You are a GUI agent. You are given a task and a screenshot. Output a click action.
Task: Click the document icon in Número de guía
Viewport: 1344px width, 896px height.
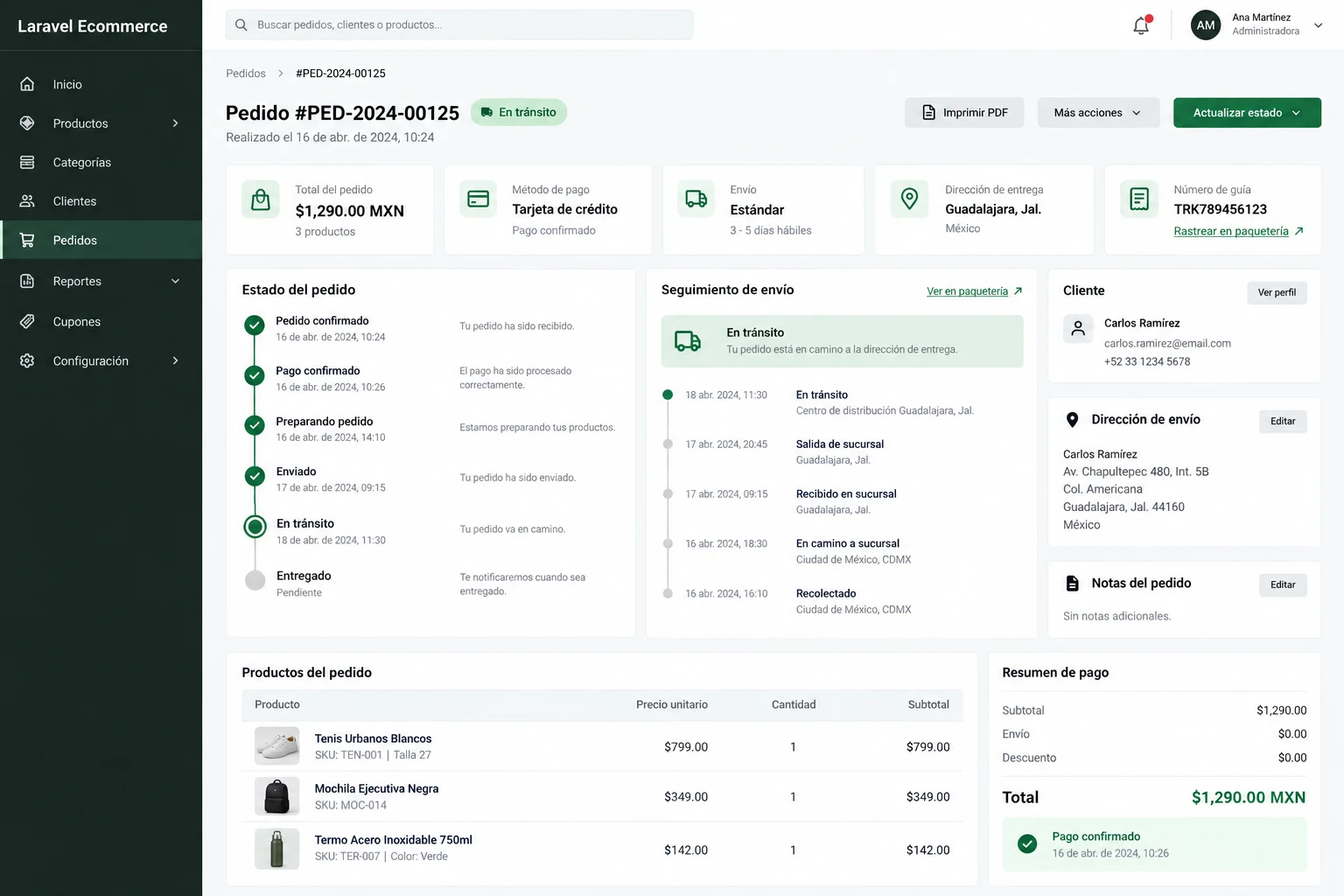[1139, 199]
